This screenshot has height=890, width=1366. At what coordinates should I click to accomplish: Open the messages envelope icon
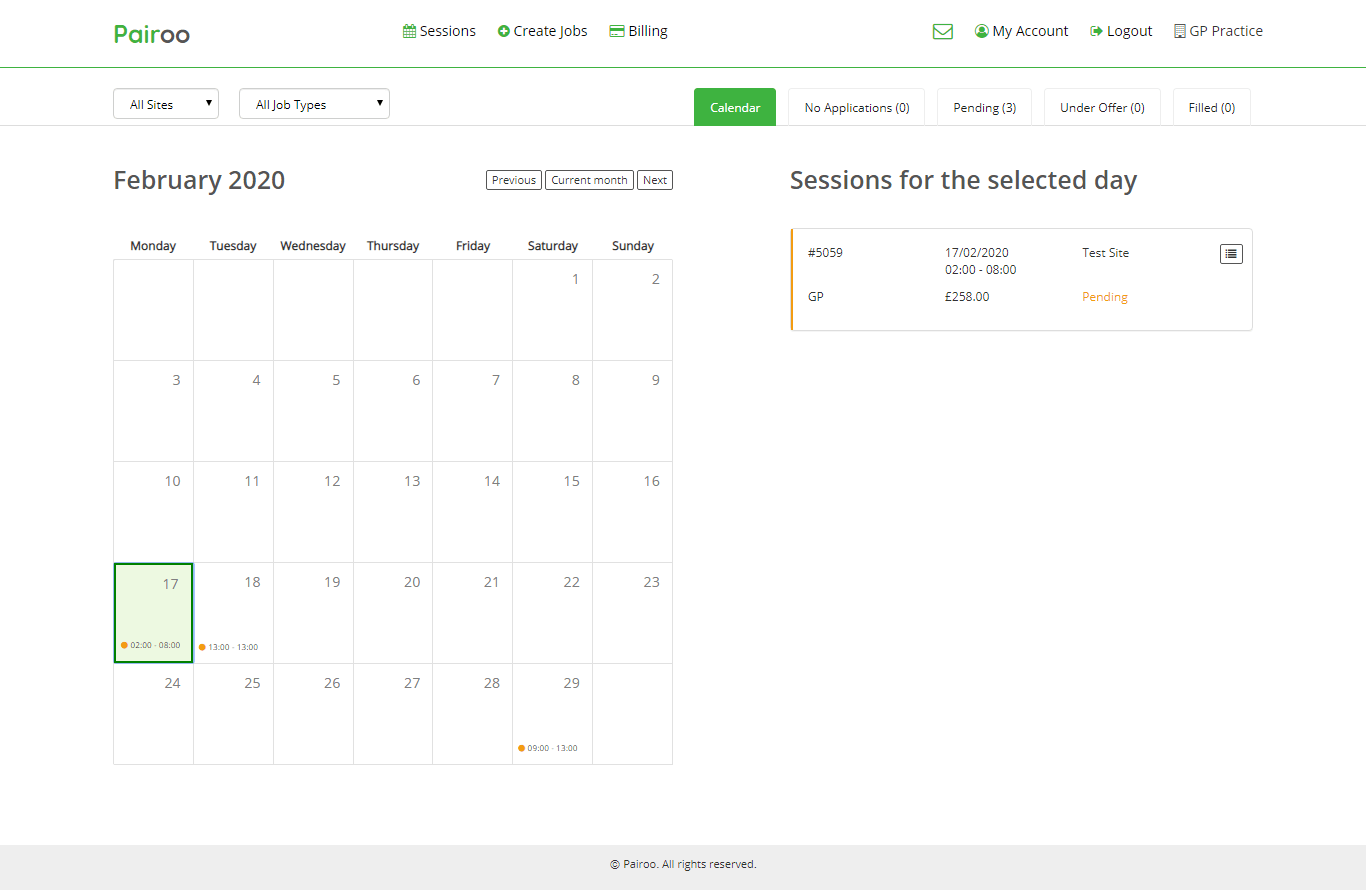[x=942, y=32]
